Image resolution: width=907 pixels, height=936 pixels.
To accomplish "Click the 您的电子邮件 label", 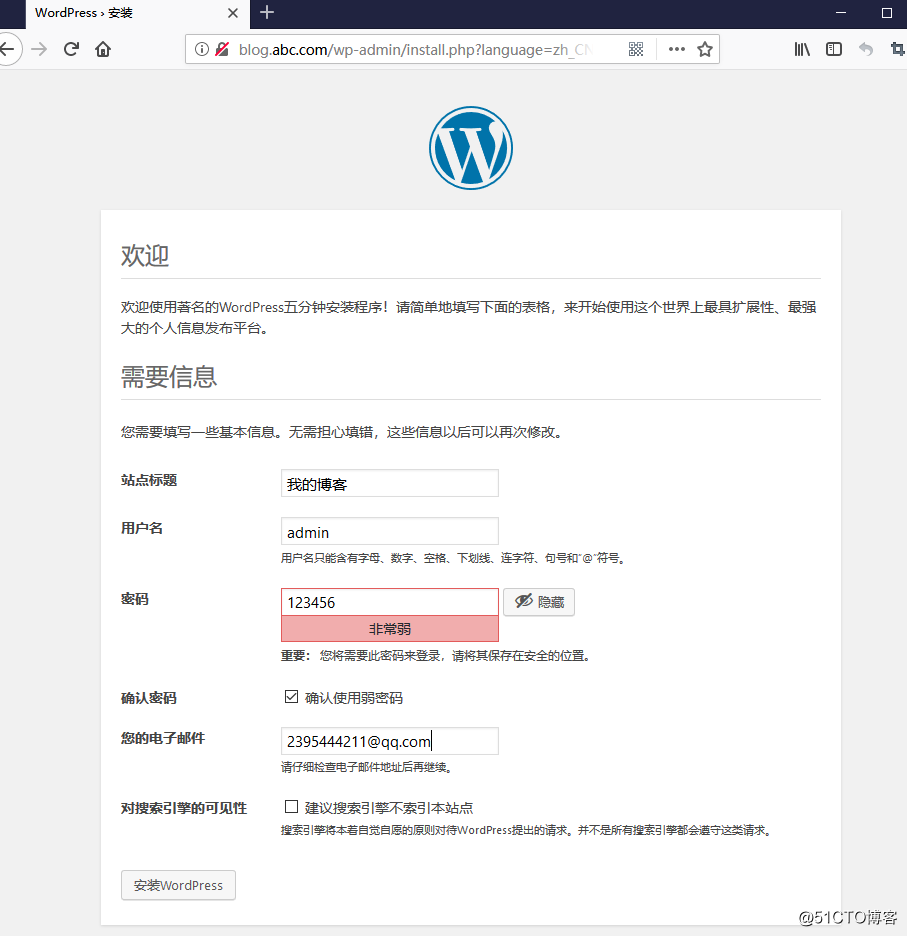I will 162,738.
